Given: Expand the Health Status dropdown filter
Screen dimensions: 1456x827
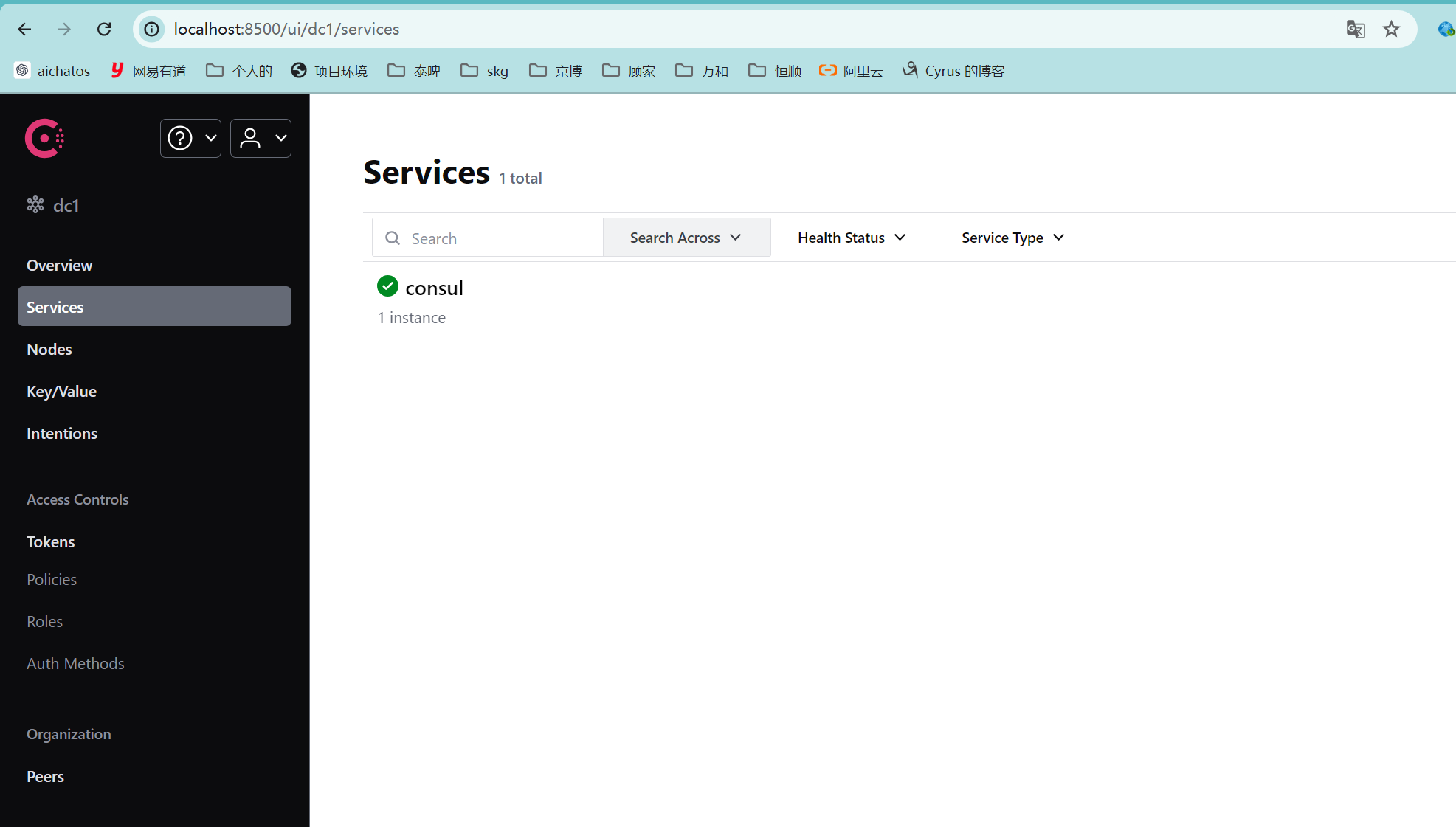Looking at the screenshot, I should click(852, 237).
